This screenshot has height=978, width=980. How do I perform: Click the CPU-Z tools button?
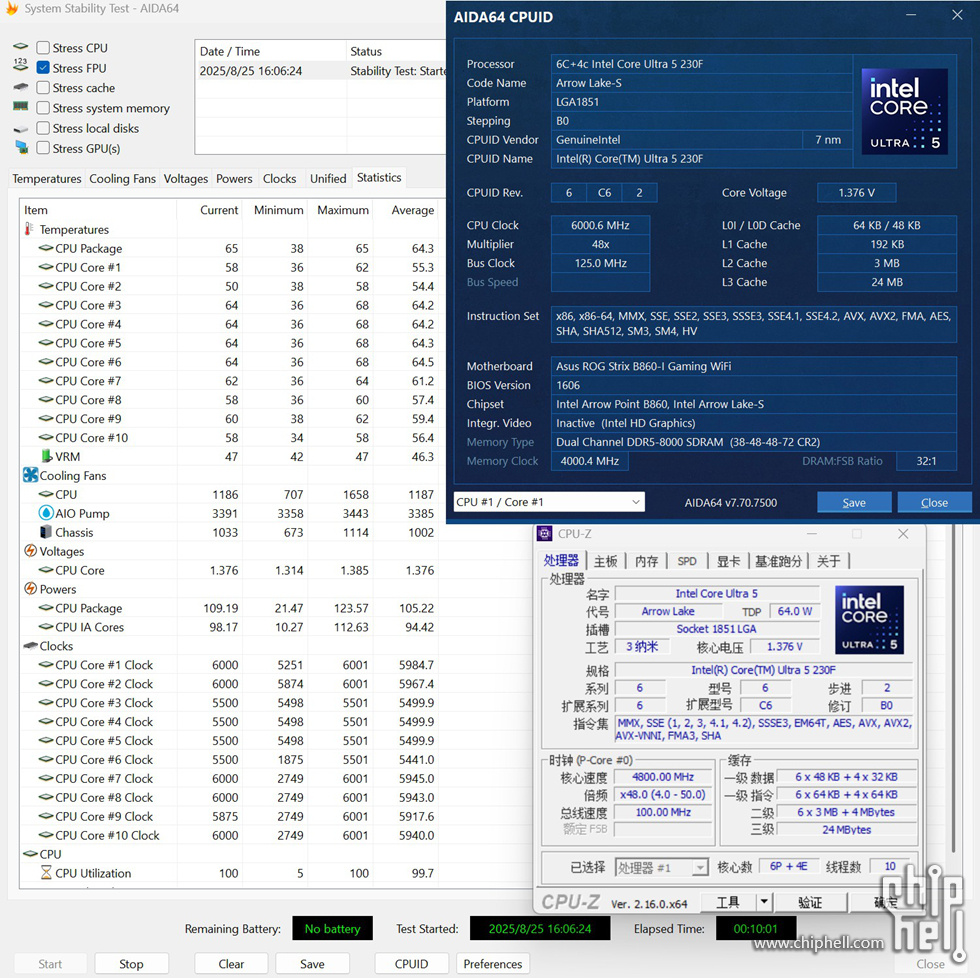tap(728, 902)
